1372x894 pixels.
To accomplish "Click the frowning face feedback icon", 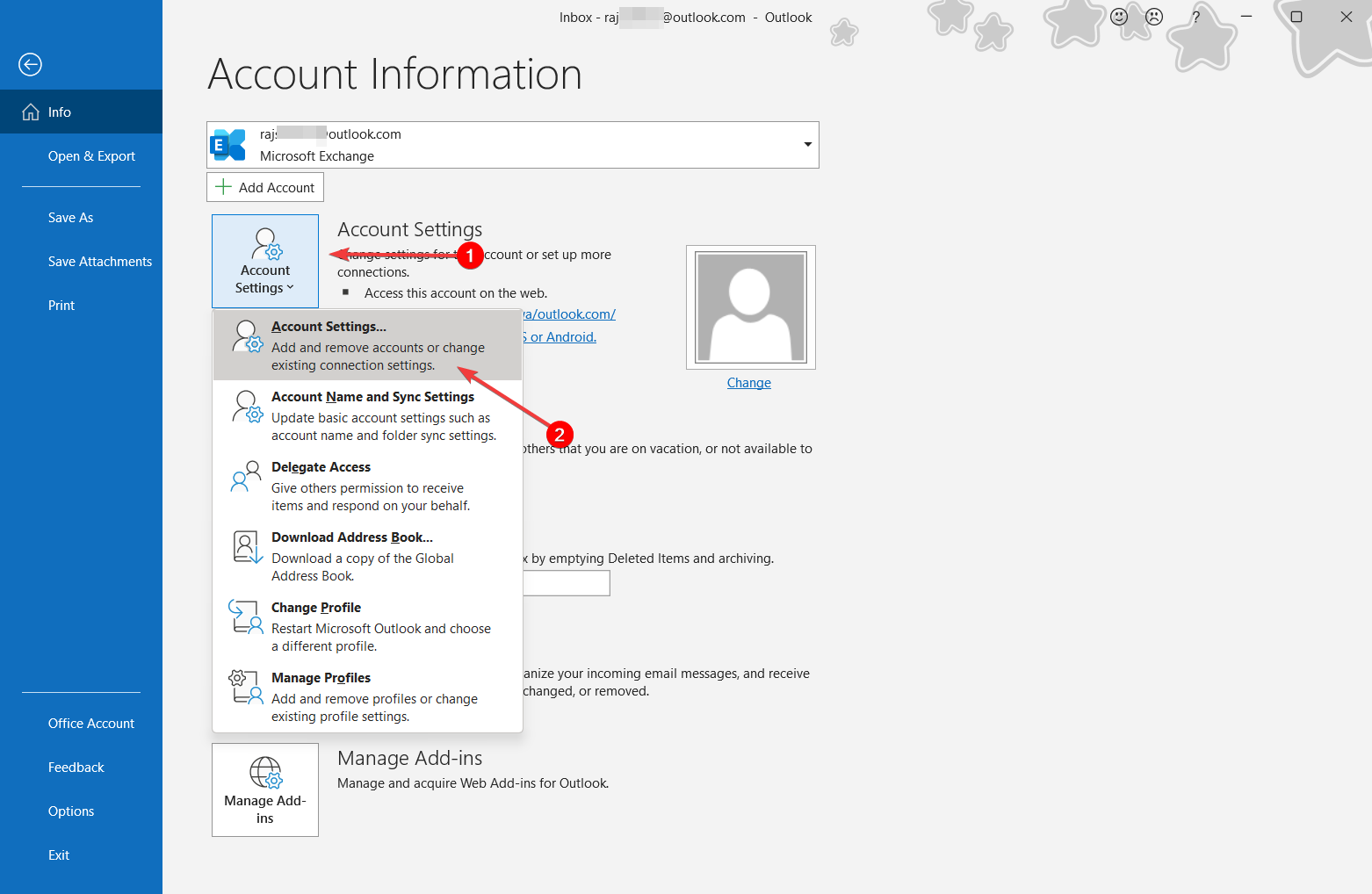I will click(1154, 17).
